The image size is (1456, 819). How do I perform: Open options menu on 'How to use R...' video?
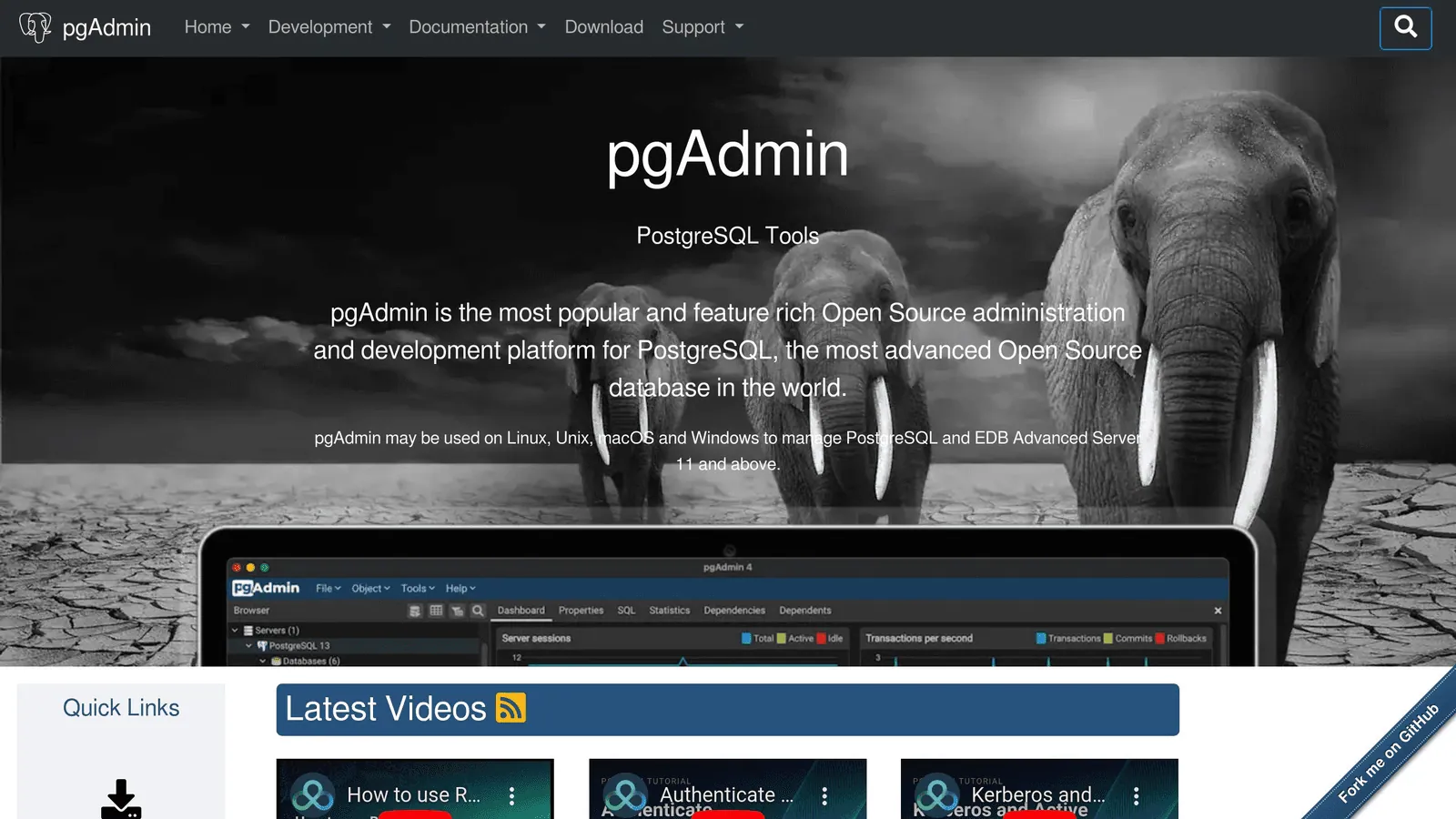(512, 796)
